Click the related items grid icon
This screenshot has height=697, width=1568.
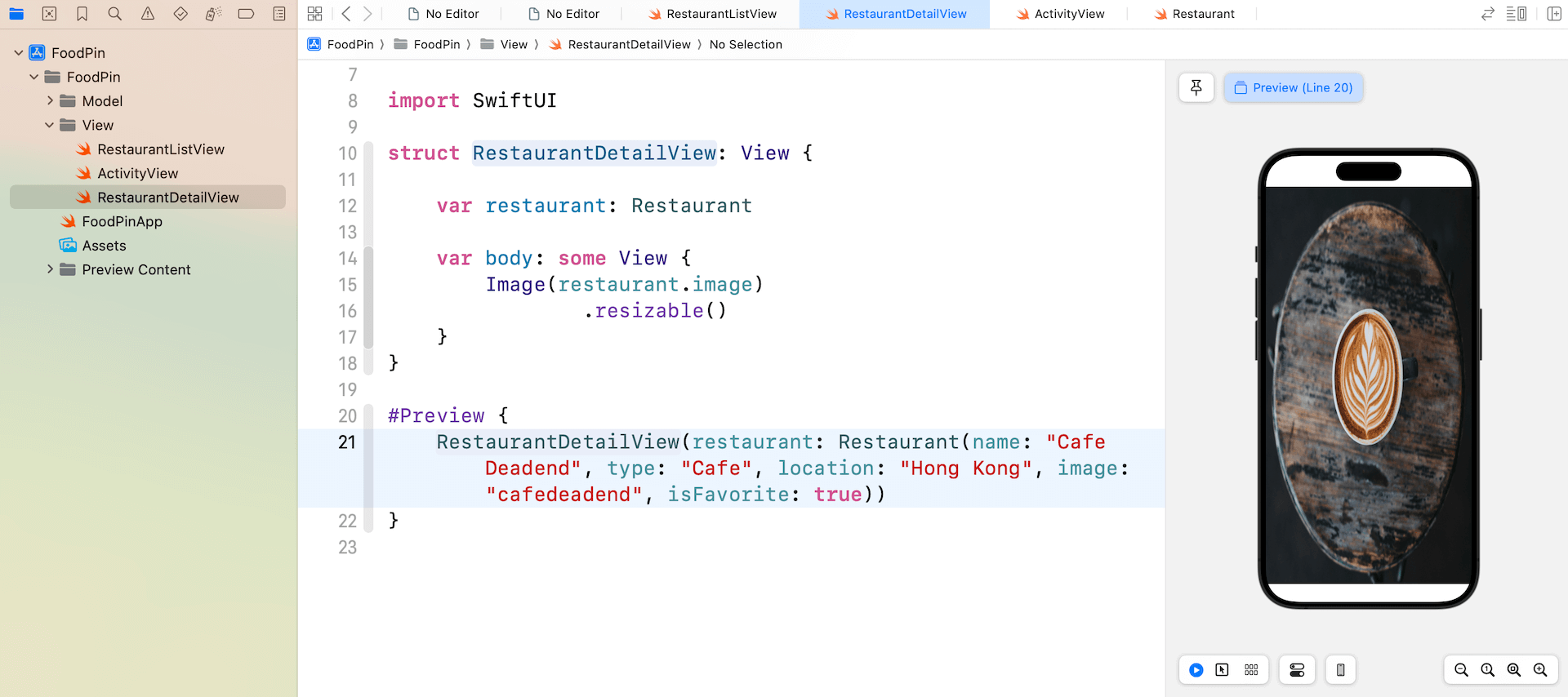[x=314, y=14]
